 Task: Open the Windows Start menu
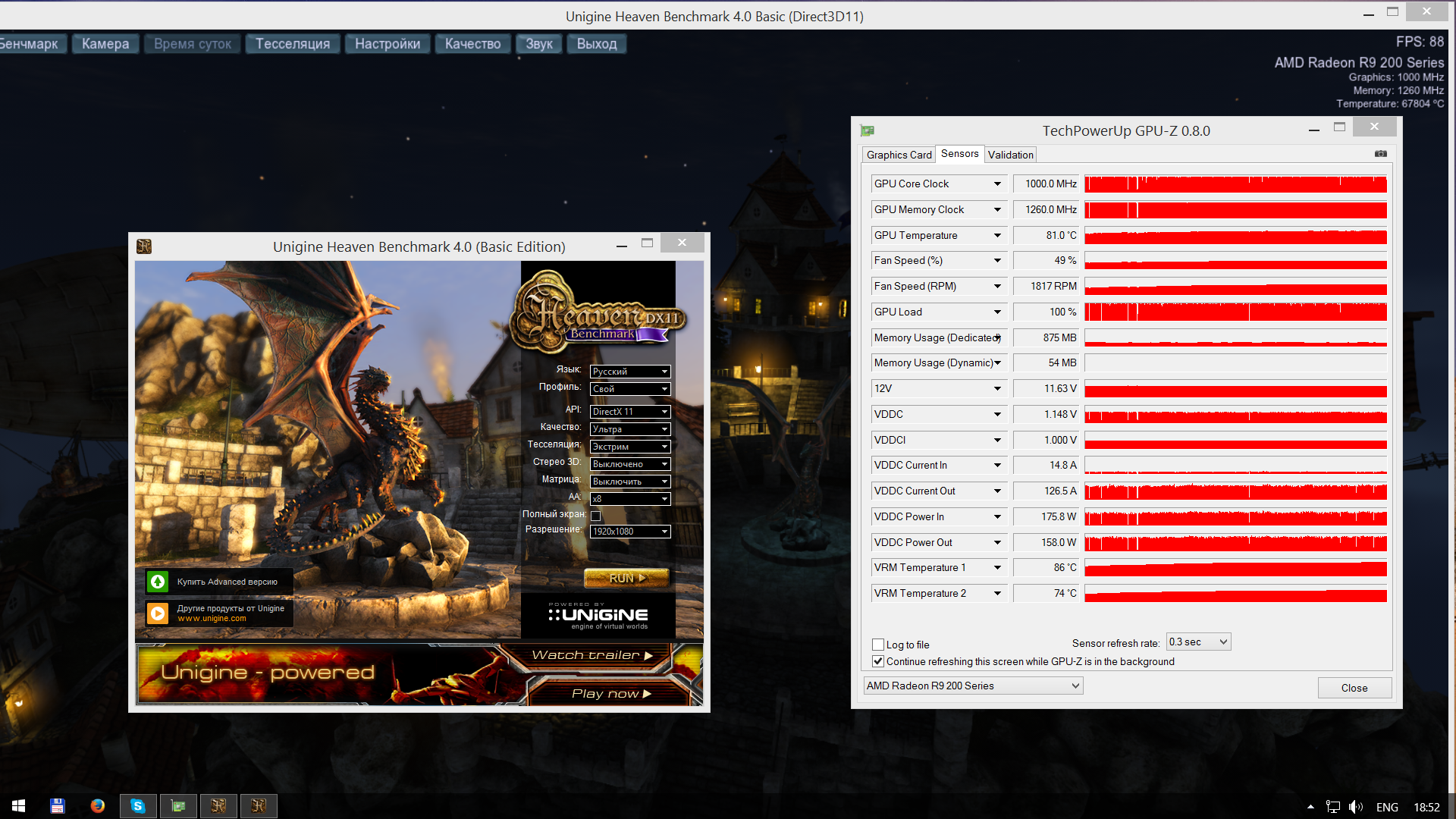(x=18, y=806)
